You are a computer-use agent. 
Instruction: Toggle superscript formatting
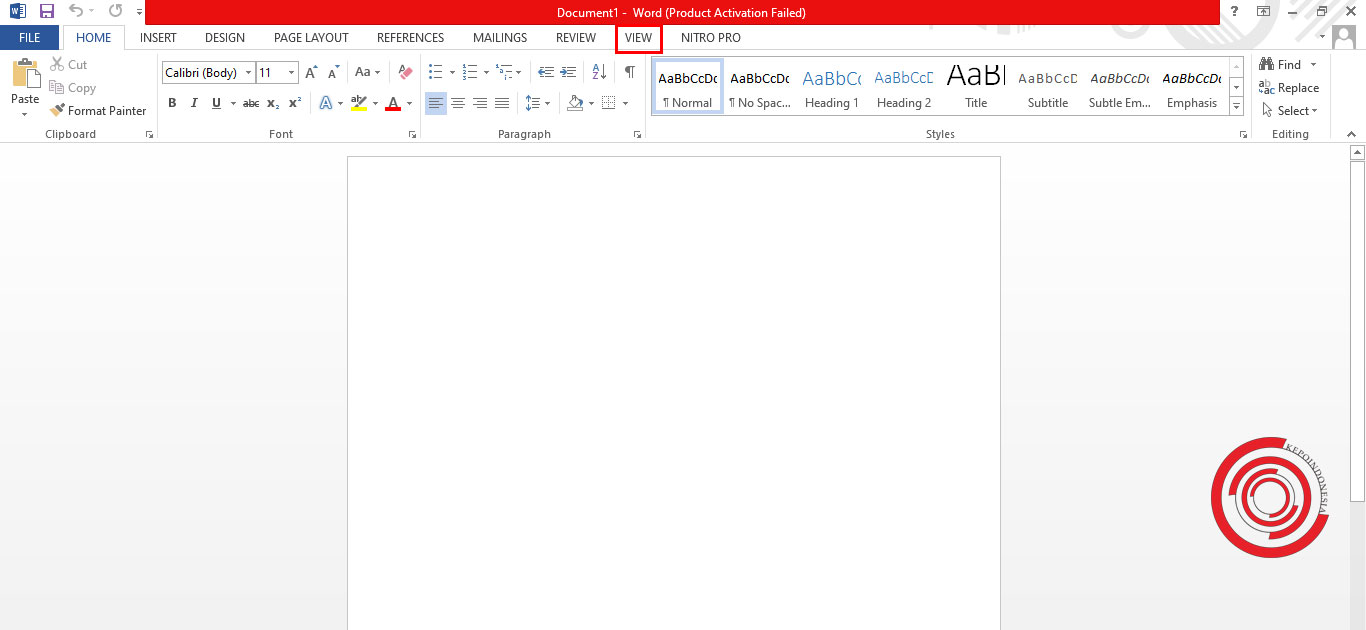point(293,102)
